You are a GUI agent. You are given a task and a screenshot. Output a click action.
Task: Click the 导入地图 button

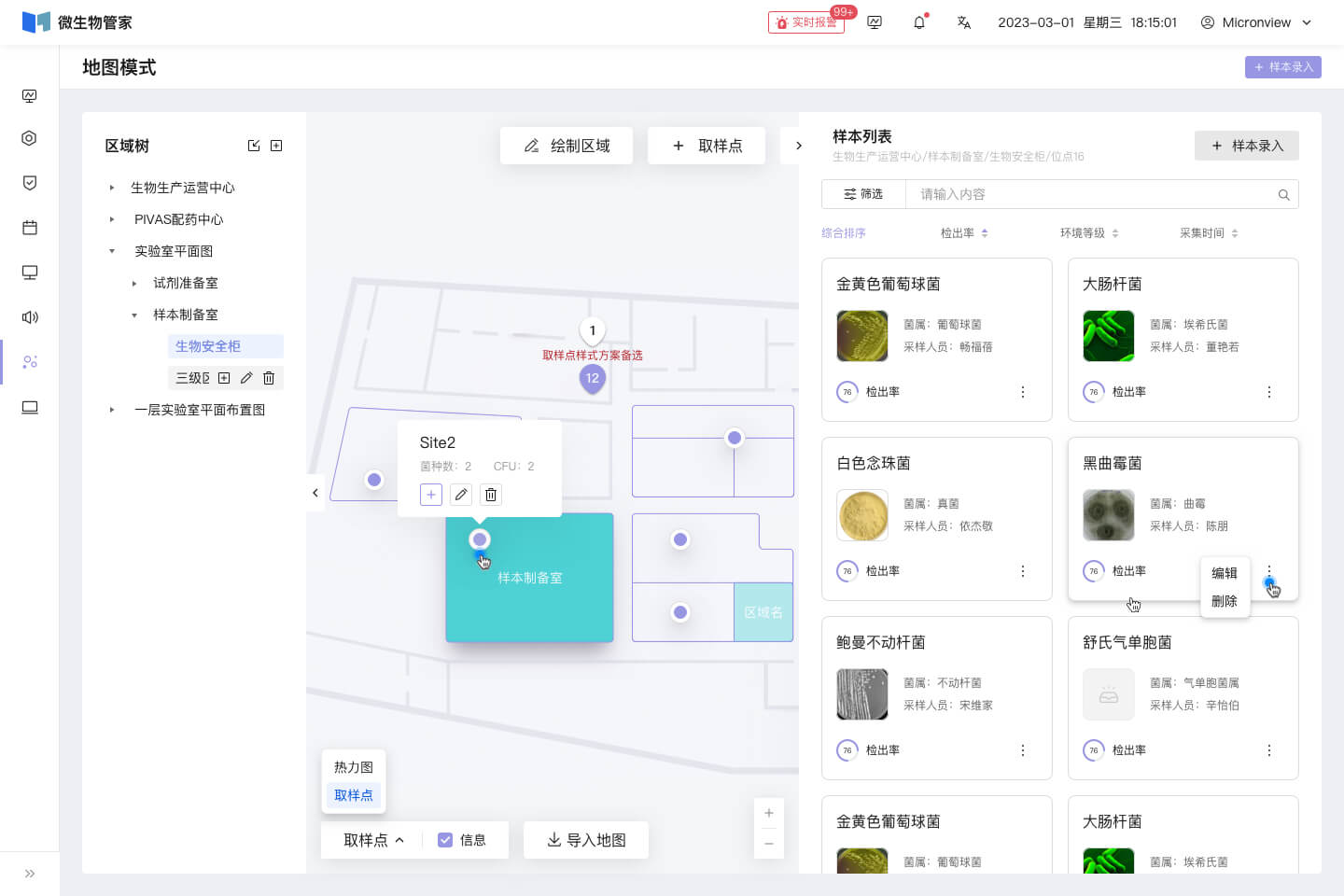coord(586,840)
